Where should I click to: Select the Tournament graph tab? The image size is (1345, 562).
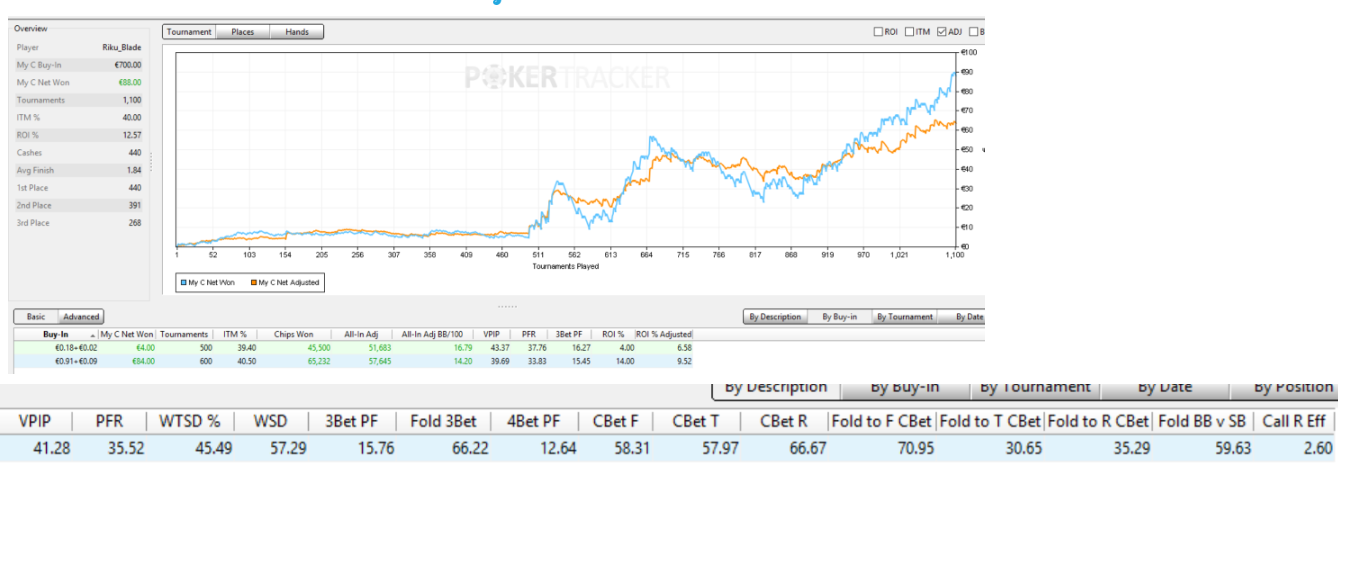coord(189,32)
